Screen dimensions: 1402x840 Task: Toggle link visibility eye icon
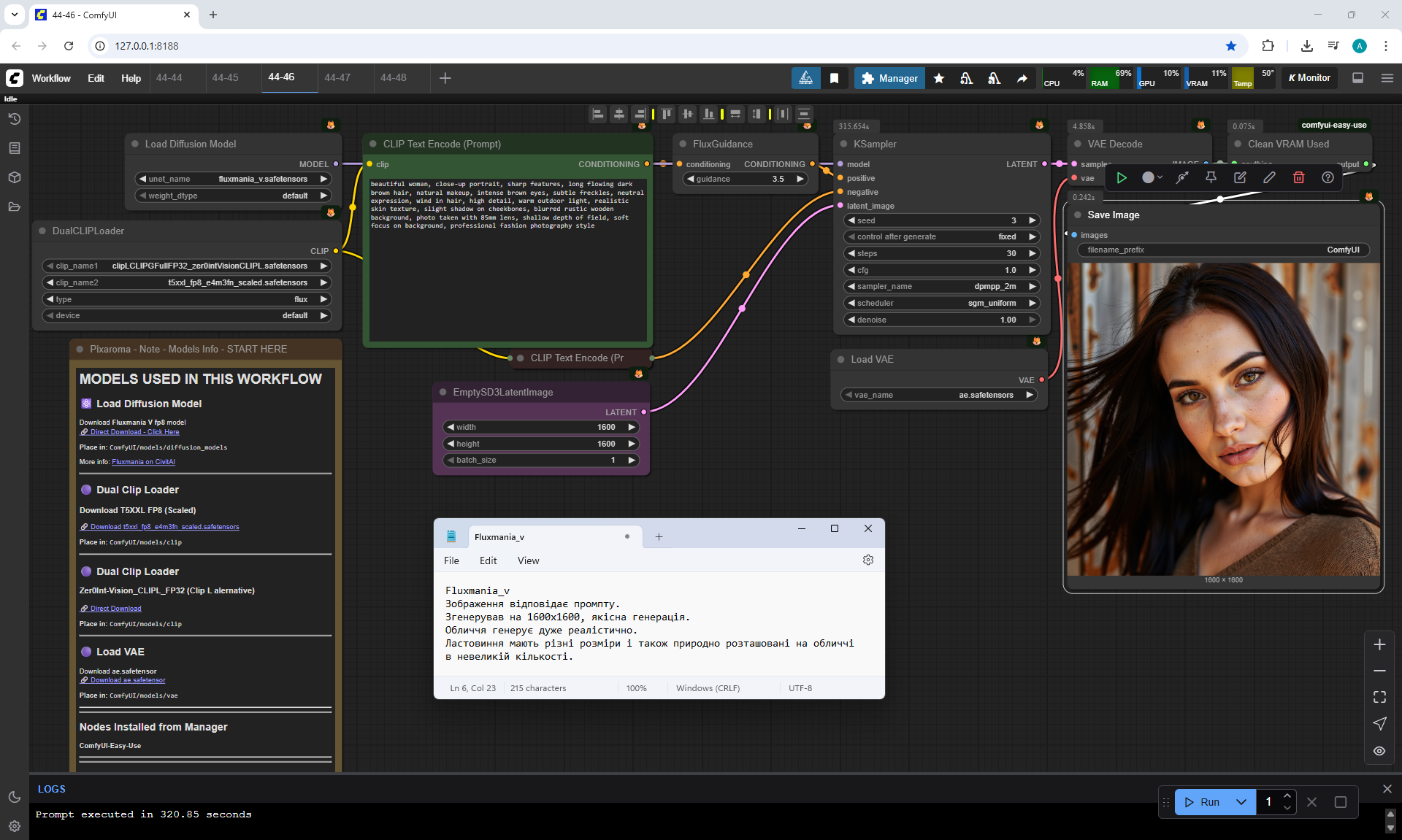click(1379, 750)
